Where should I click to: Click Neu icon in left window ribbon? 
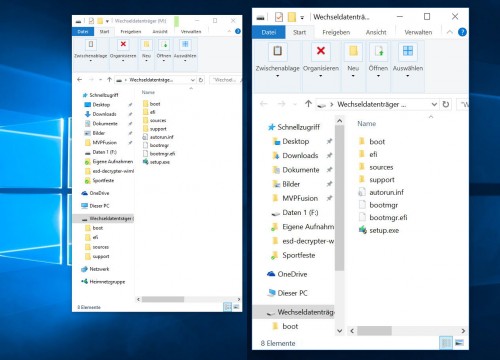[x=146, y=44]
